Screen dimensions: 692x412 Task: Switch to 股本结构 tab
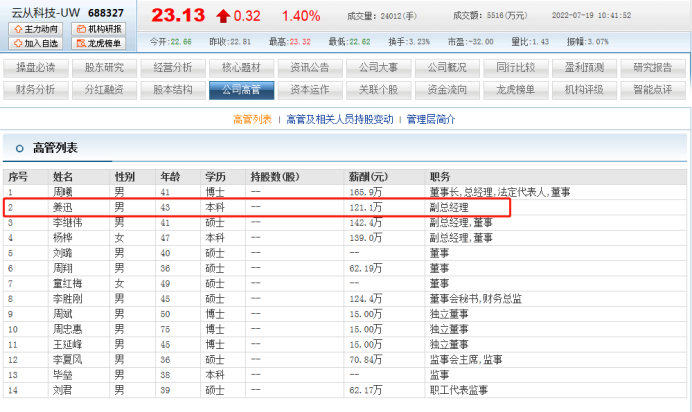(x=173, y=90)
